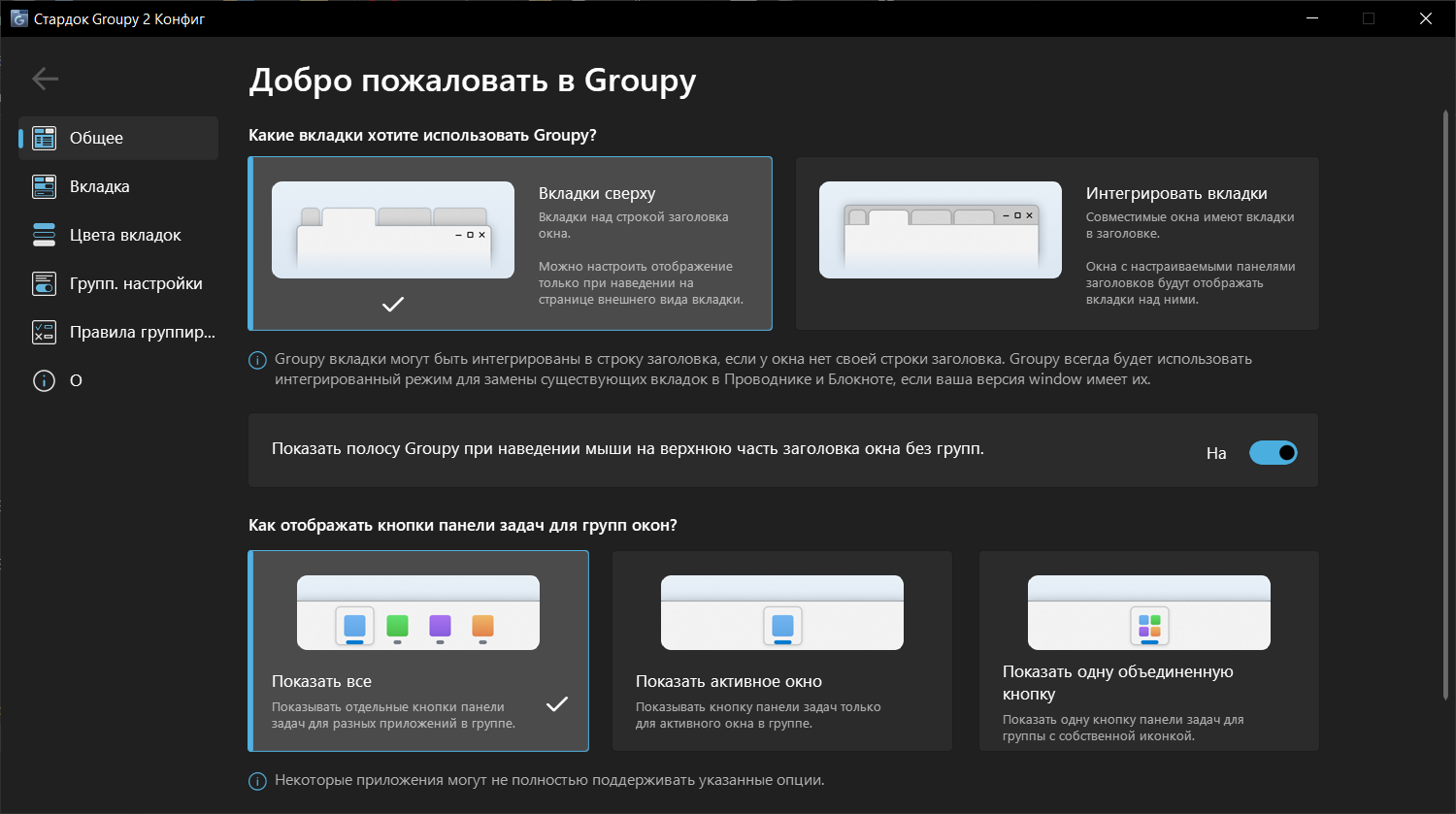
Task: Open the Общее settings page
Action: click(x=118, y=138)
